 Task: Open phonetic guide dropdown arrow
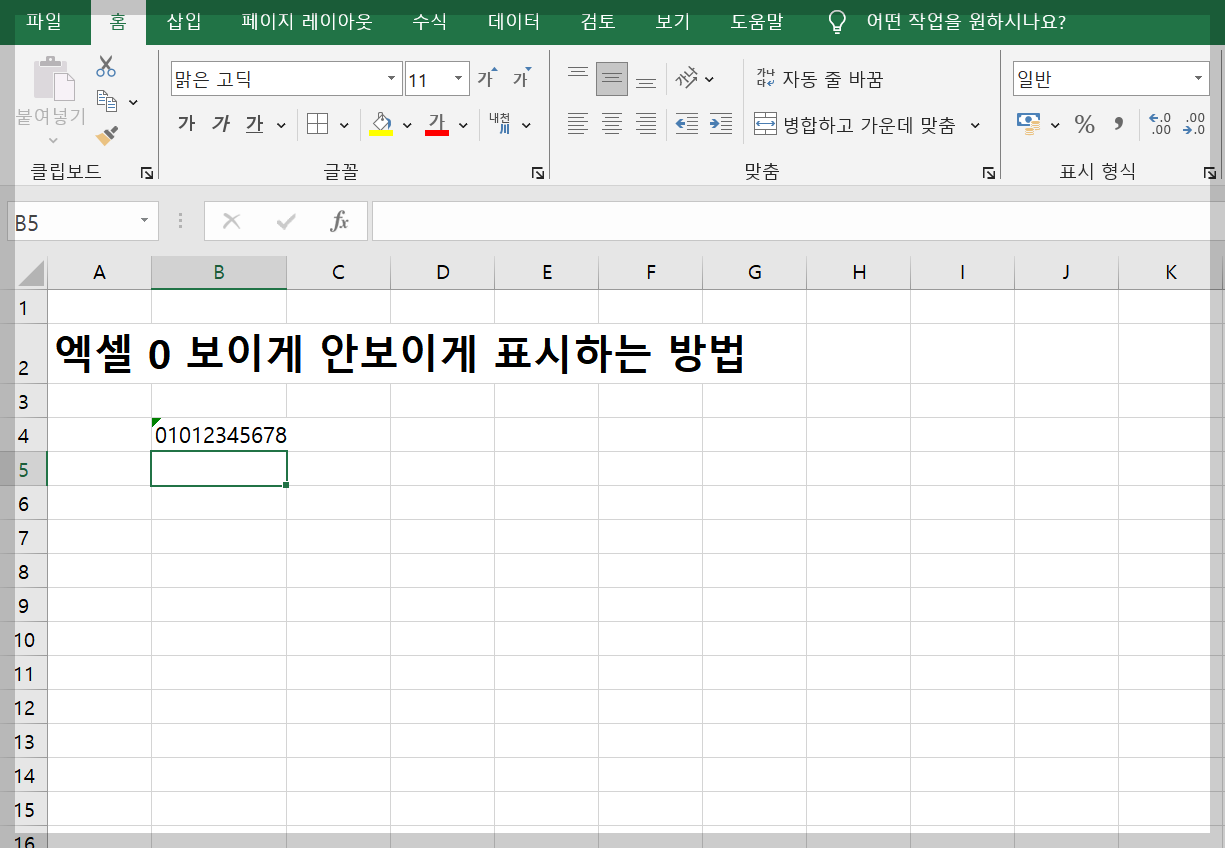click(526, 125)
